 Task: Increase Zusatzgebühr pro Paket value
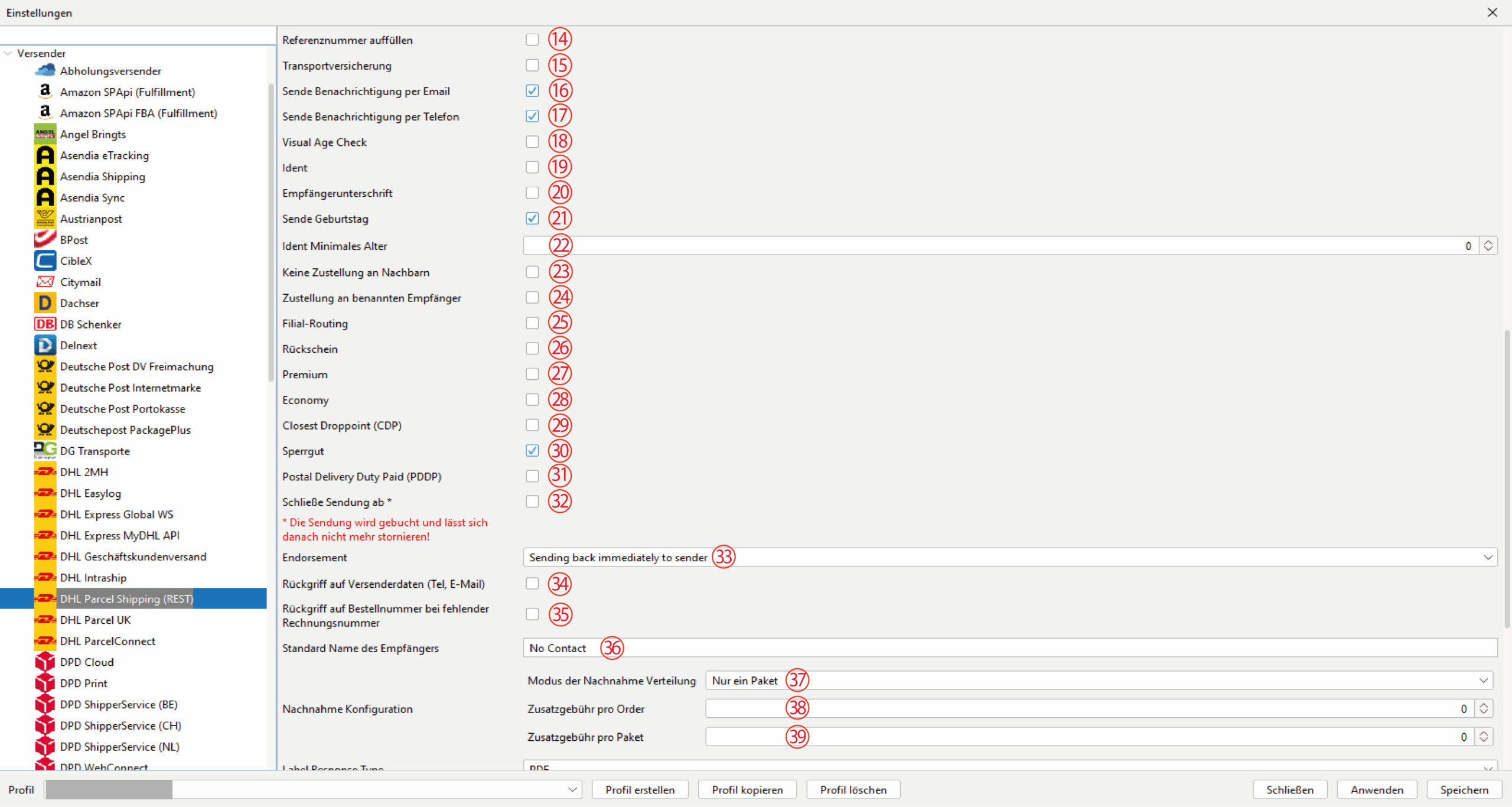(1484, 733)
